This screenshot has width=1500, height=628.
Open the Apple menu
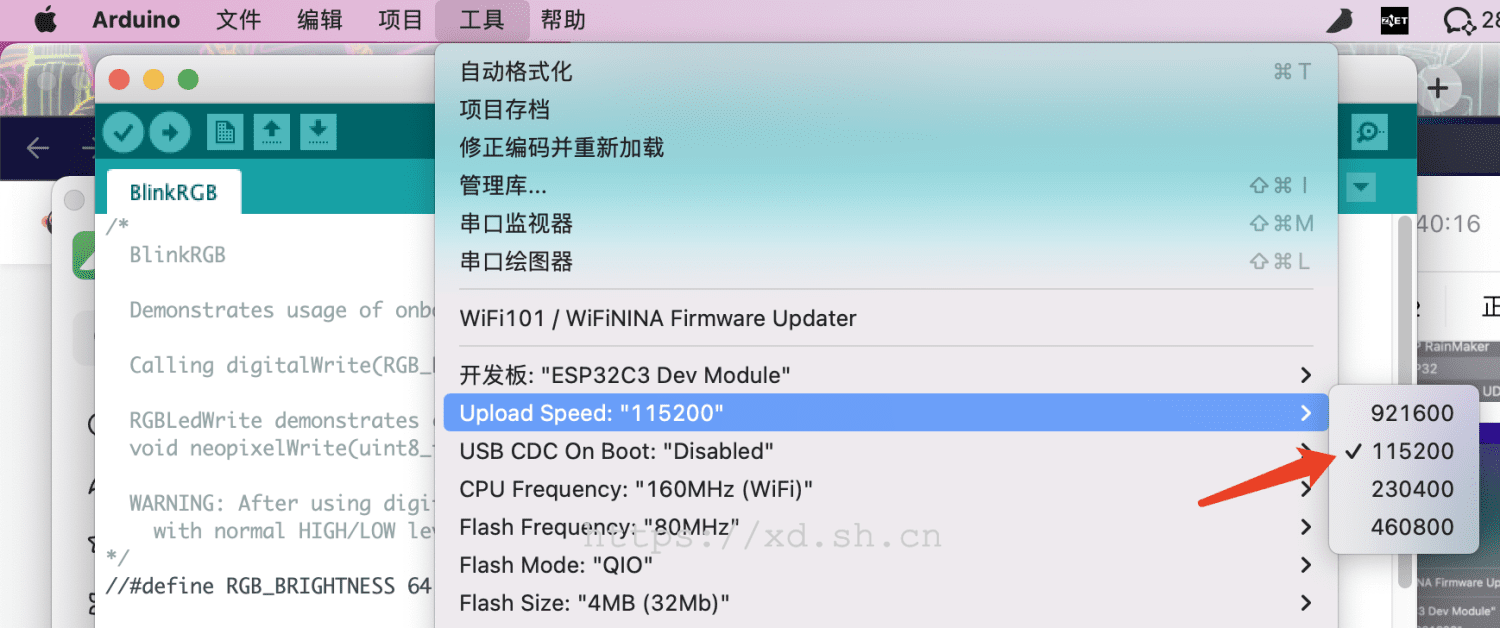pos(45,20)
